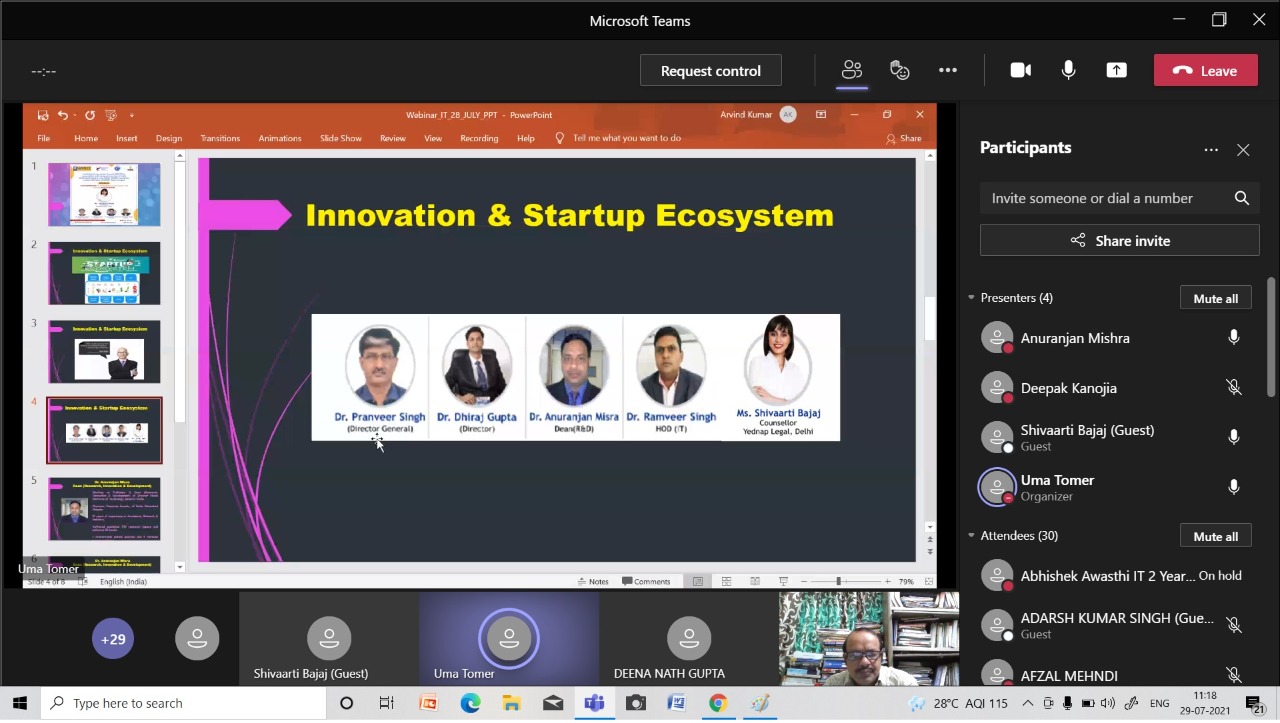This screenshot has height=723, width=1280.
Task: Open more actions ellipsis in meeting toolbar
Action: tap(947, 70)
